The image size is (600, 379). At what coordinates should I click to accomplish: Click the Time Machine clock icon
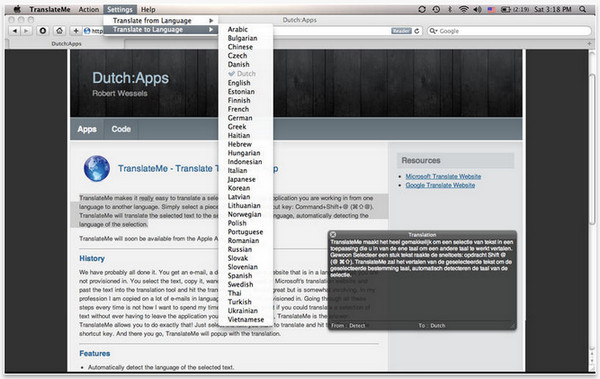(x=436, y=9)
